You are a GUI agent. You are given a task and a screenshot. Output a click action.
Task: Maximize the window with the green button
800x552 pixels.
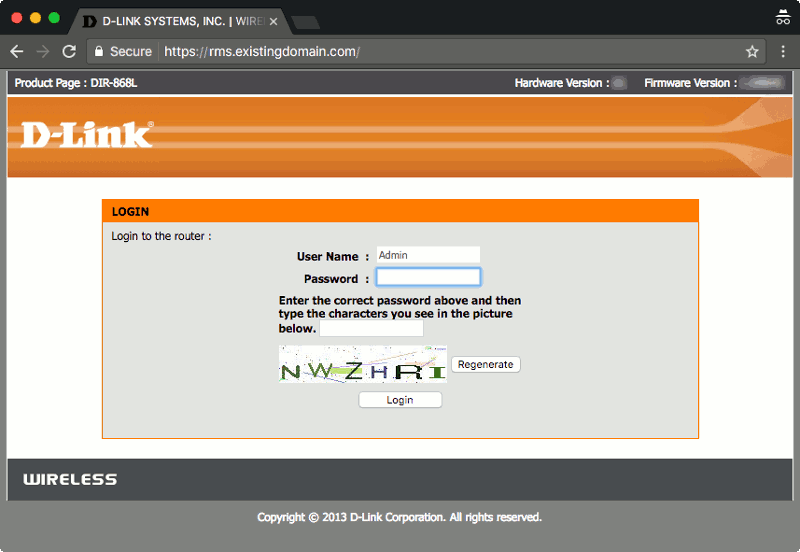click(54, 18)
